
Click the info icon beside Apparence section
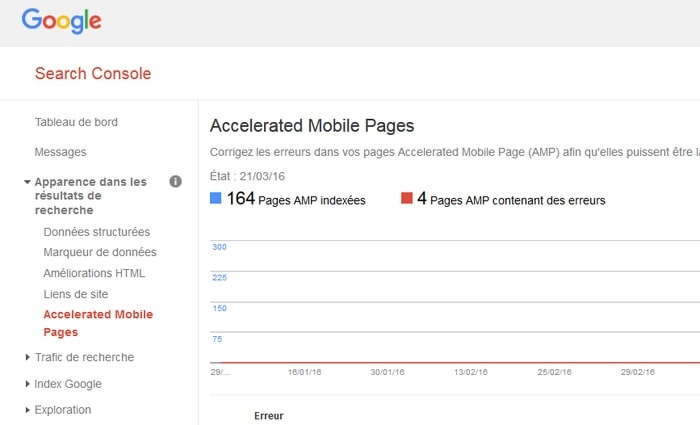175,181
